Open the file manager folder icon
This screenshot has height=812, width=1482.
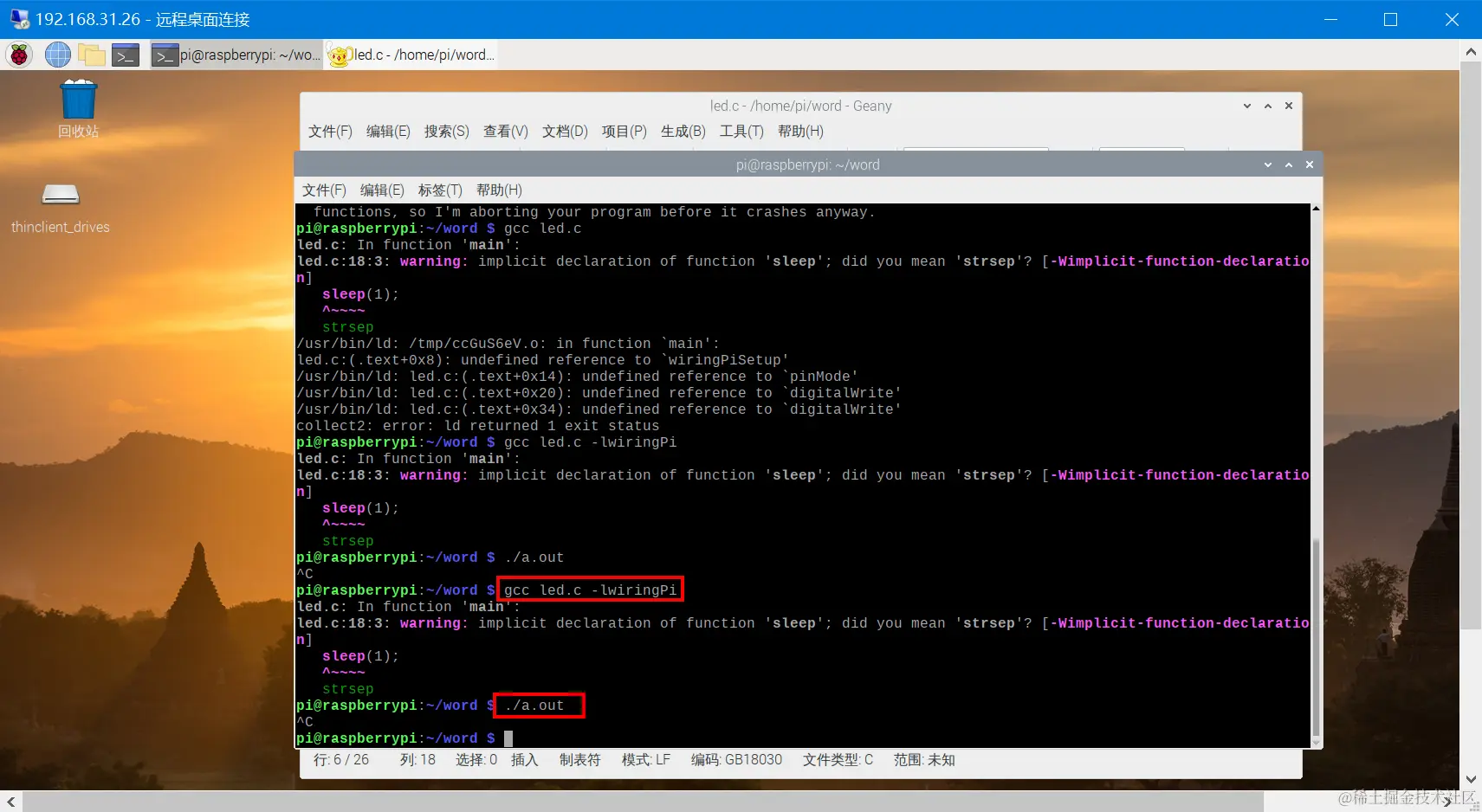[91, 55]
